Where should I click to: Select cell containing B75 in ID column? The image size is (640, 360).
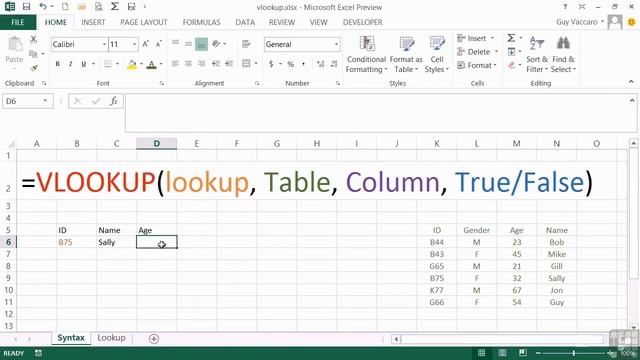[77, 242]
